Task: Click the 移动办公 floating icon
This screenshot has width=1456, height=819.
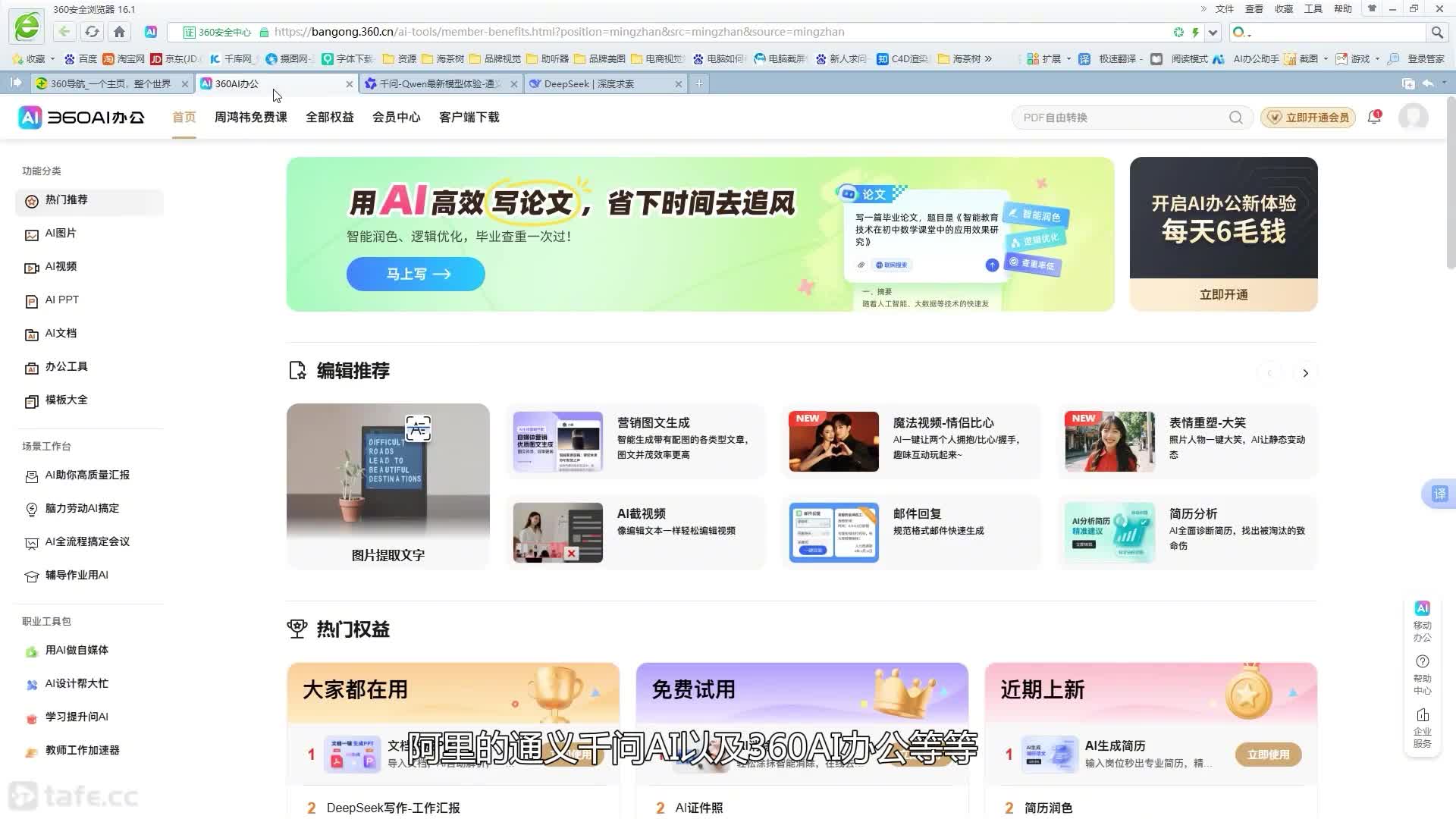Action: (1422, 621)
